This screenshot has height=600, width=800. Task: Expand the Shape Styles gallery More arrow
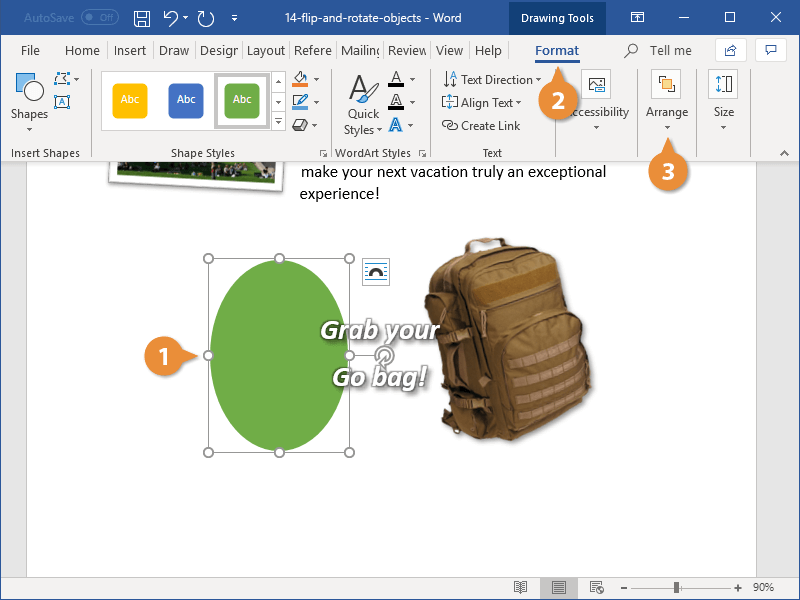point(279,122)
